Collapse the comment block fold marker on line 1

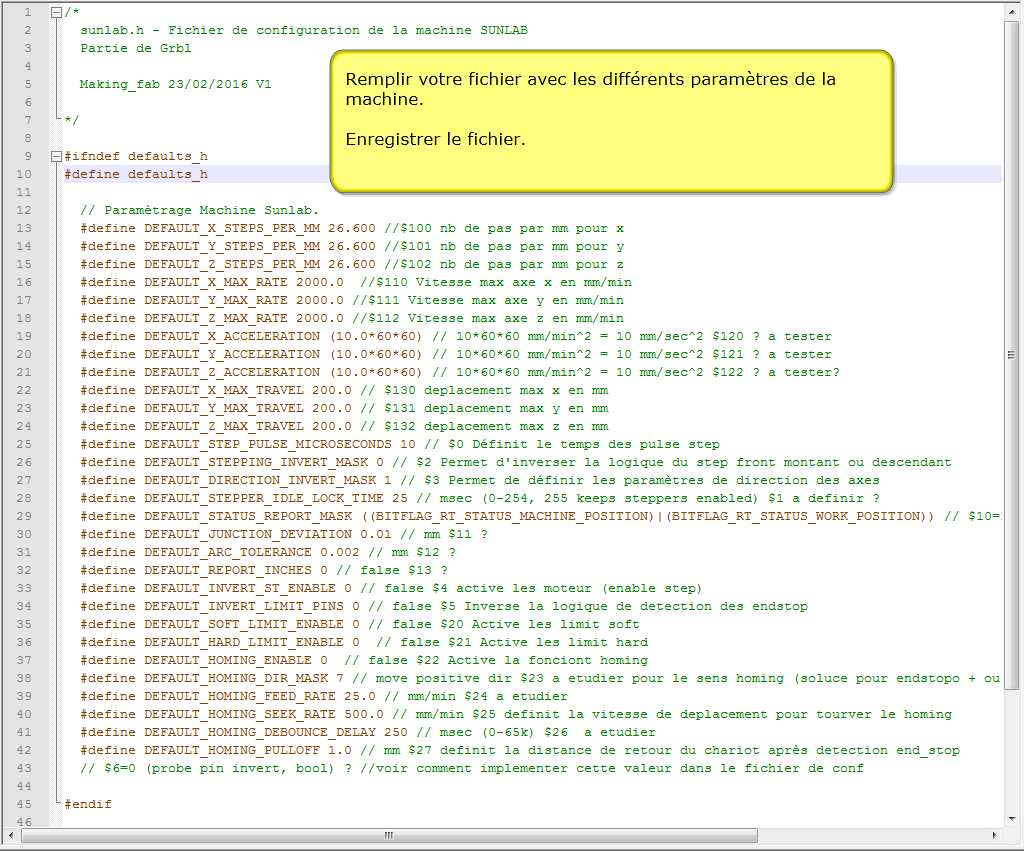(55, 13)
